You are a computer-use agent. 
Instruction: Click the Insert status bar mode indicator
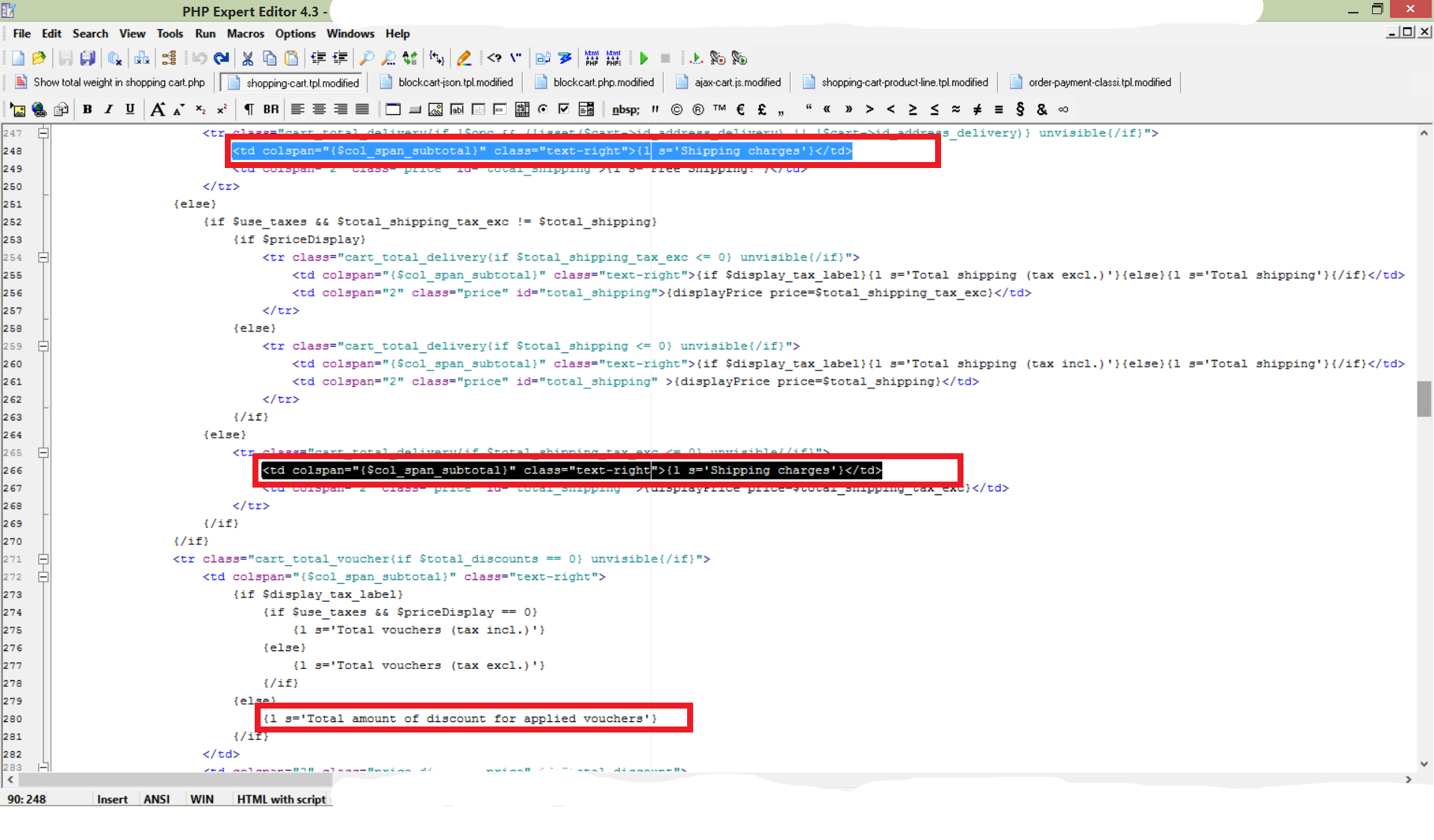point(112,799)
